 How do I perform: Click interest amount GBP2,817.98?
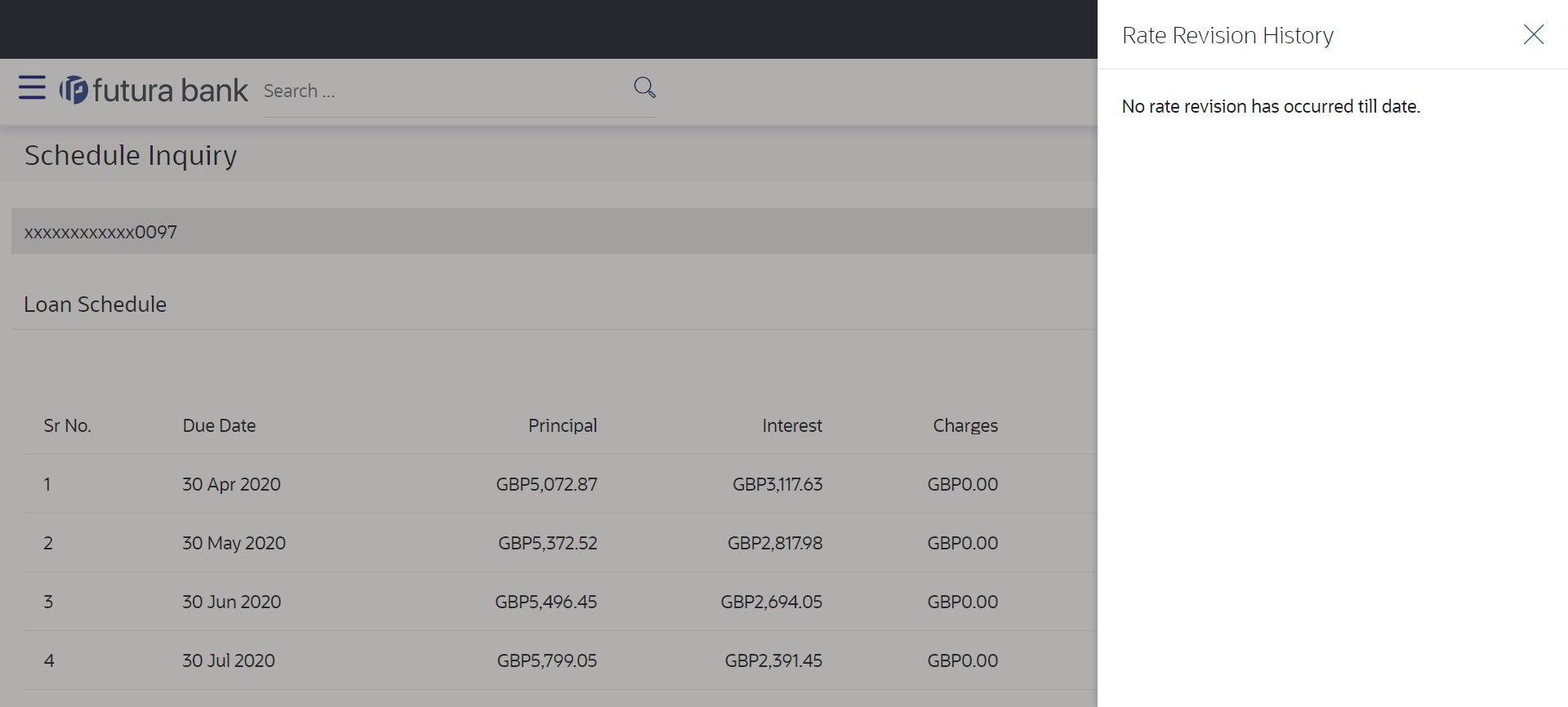[x=775, y=543]
